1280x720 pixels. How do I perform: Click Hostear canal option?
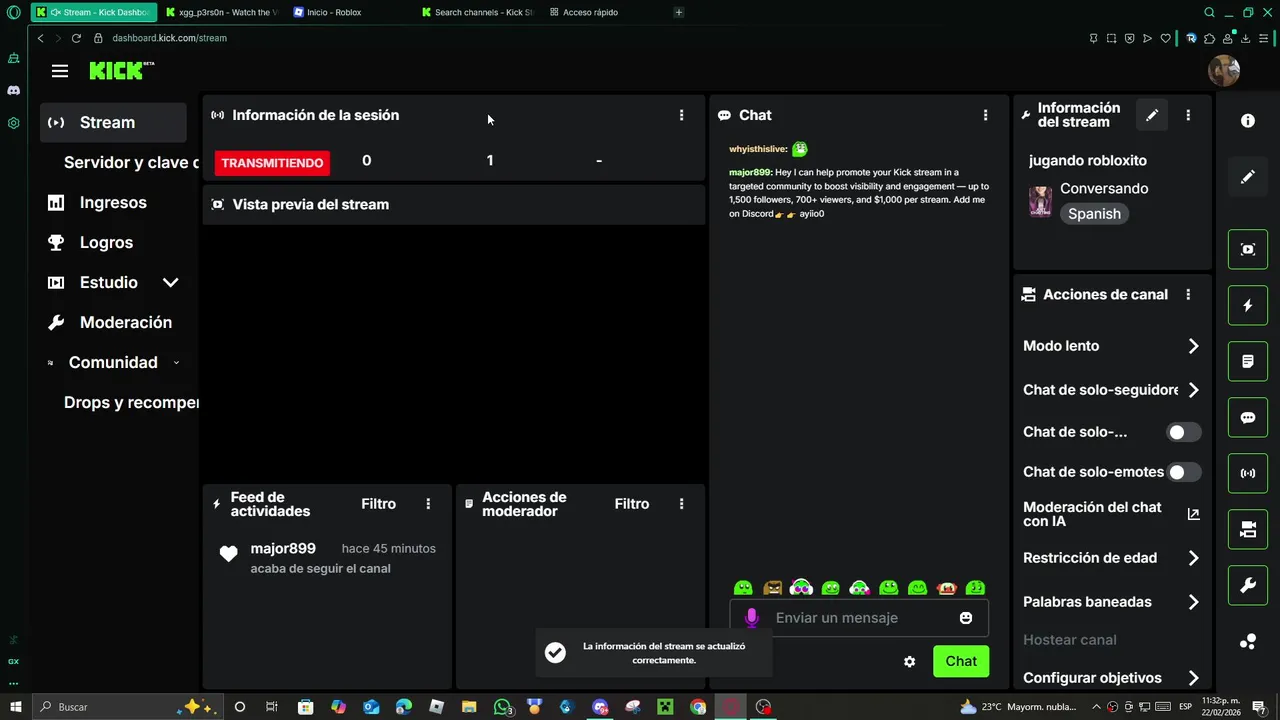[1070, 640]
